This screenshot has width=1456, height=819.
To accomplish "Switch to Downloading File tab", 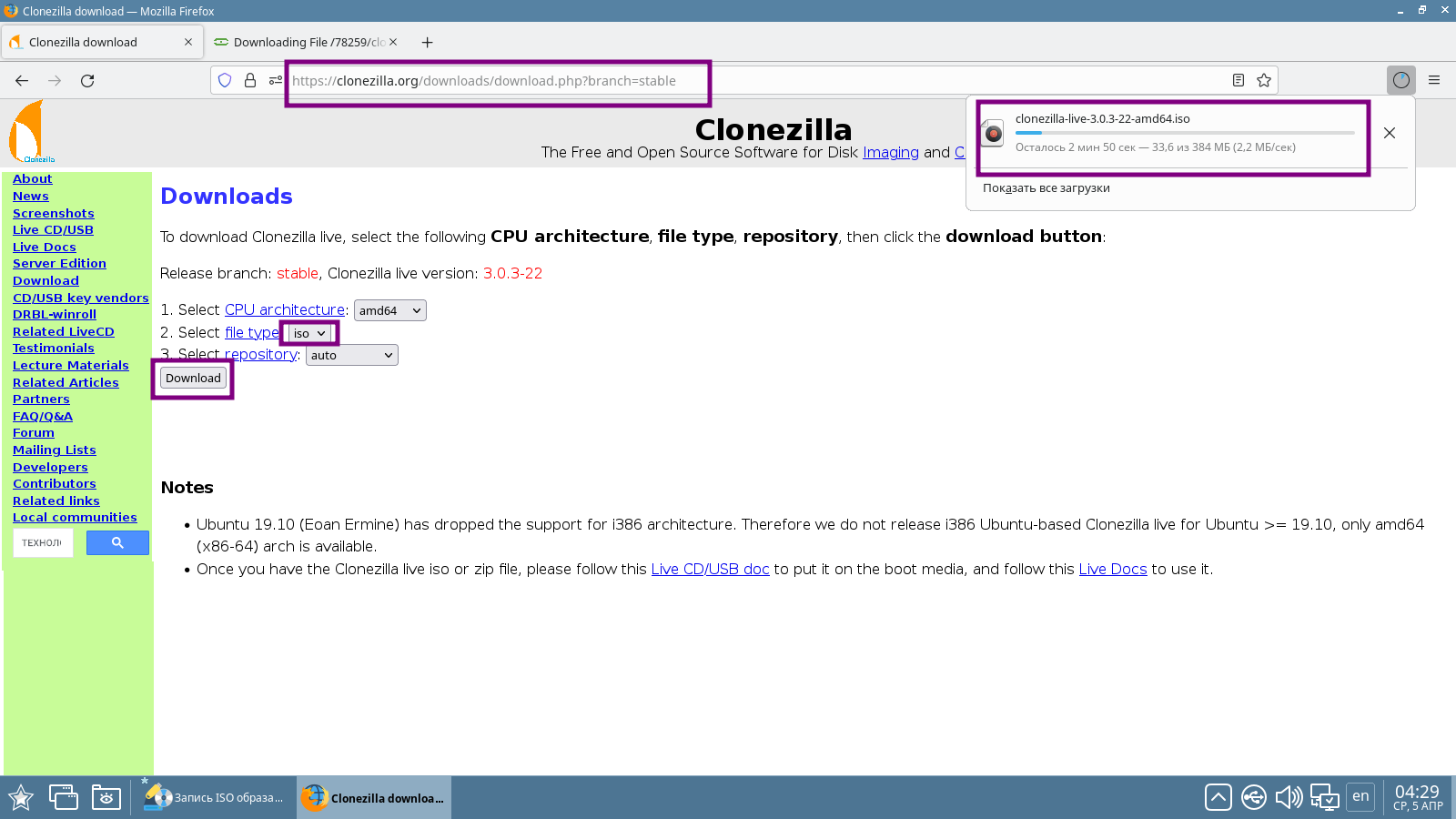I will [x=306, y=42].
